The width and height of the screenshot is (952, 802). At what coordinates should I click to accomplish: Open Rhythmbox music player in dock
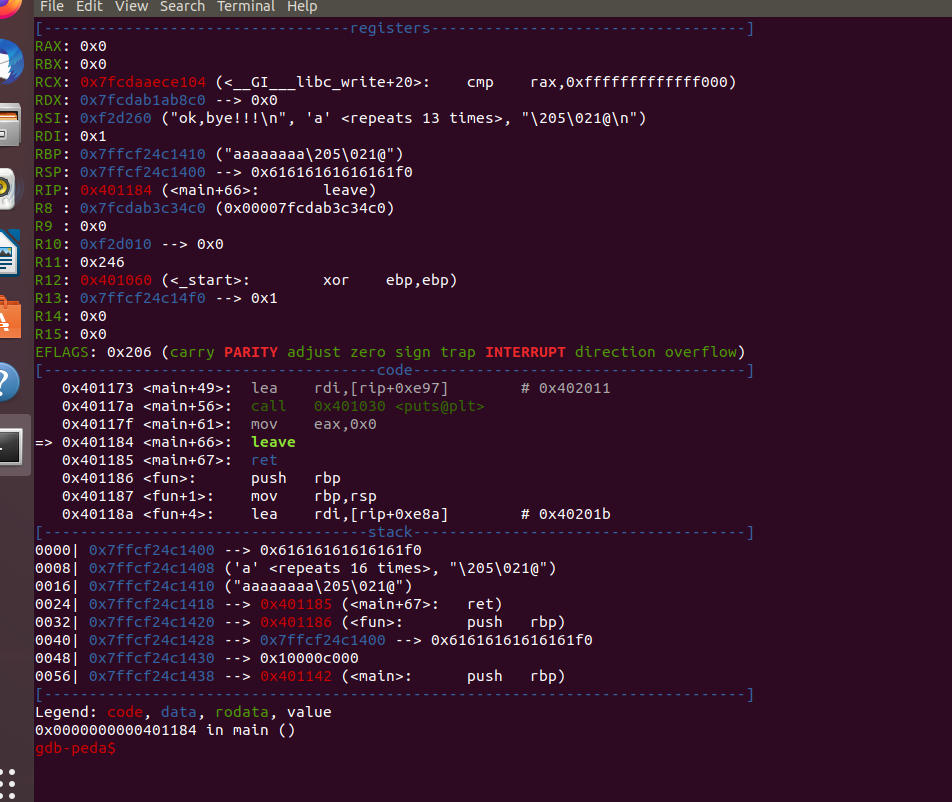click(x=8, y=188)
